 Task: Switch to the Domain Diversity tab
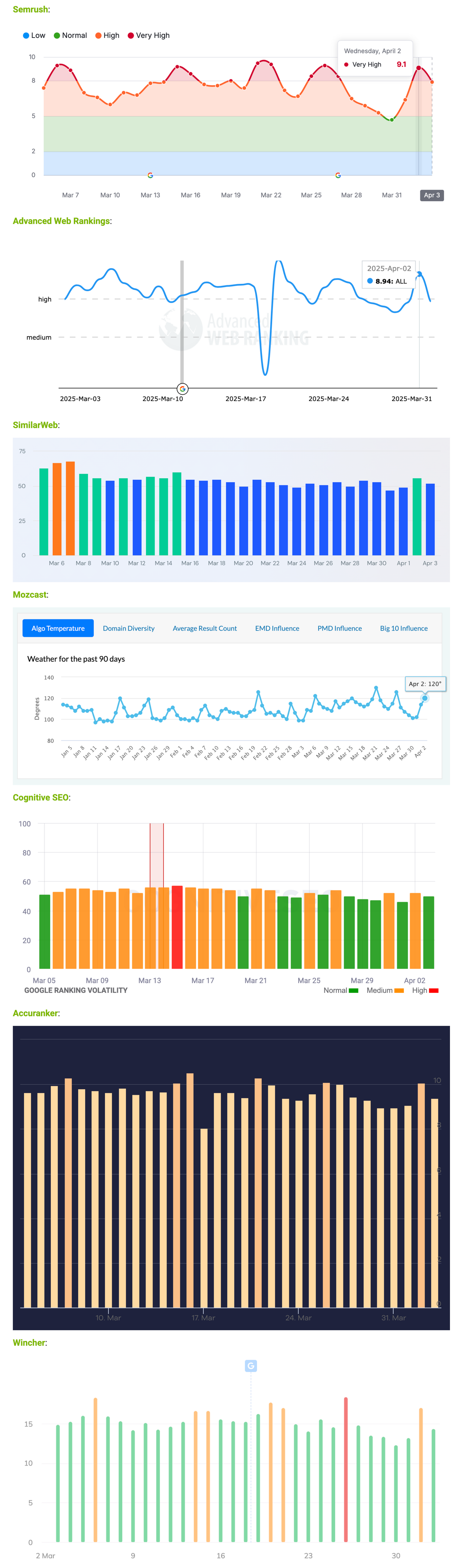pyautogui.click(x=129, y=628)
